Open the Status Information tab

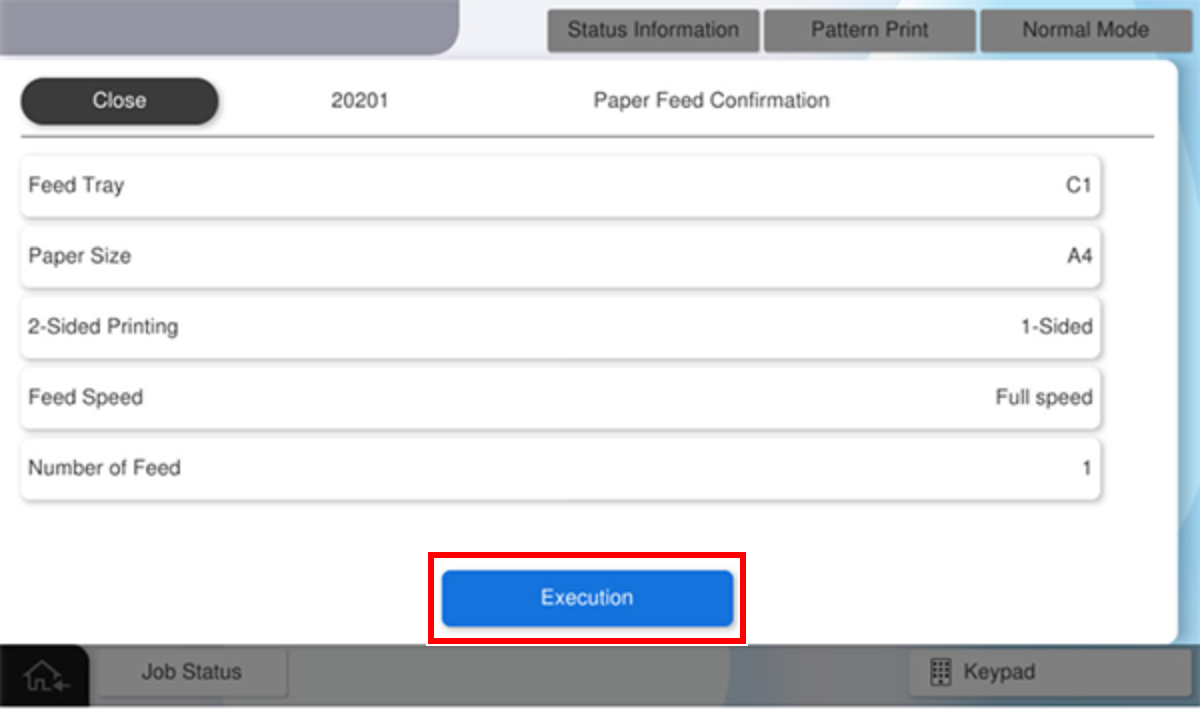pos(653,30)
